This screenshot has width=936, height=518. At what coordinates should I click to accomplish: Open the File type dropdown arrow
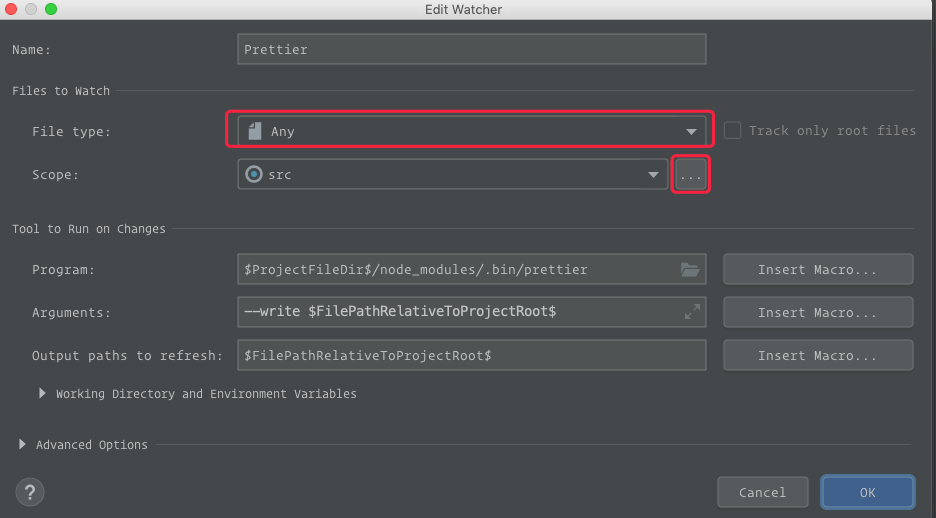pos(691,131)
